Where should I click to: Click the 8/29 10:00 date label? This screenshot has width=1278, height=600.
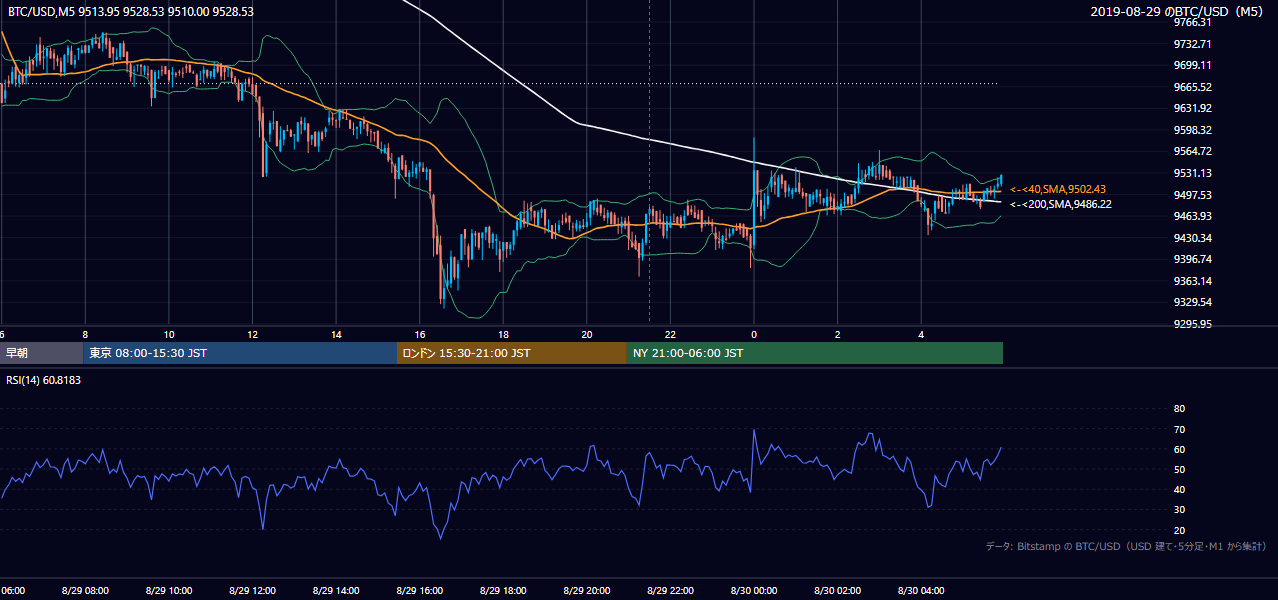coord(169,590)
